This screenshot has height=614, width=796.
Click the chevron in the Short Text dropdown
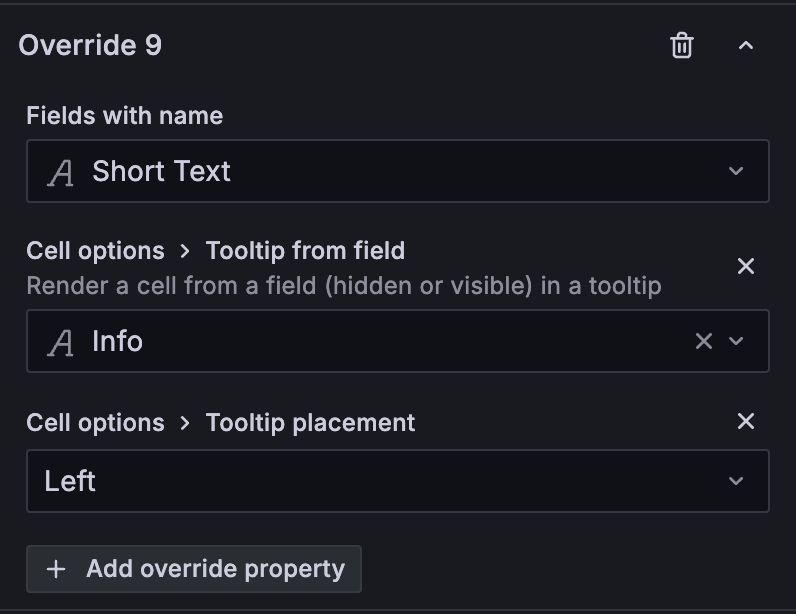(x=736, y=171)
